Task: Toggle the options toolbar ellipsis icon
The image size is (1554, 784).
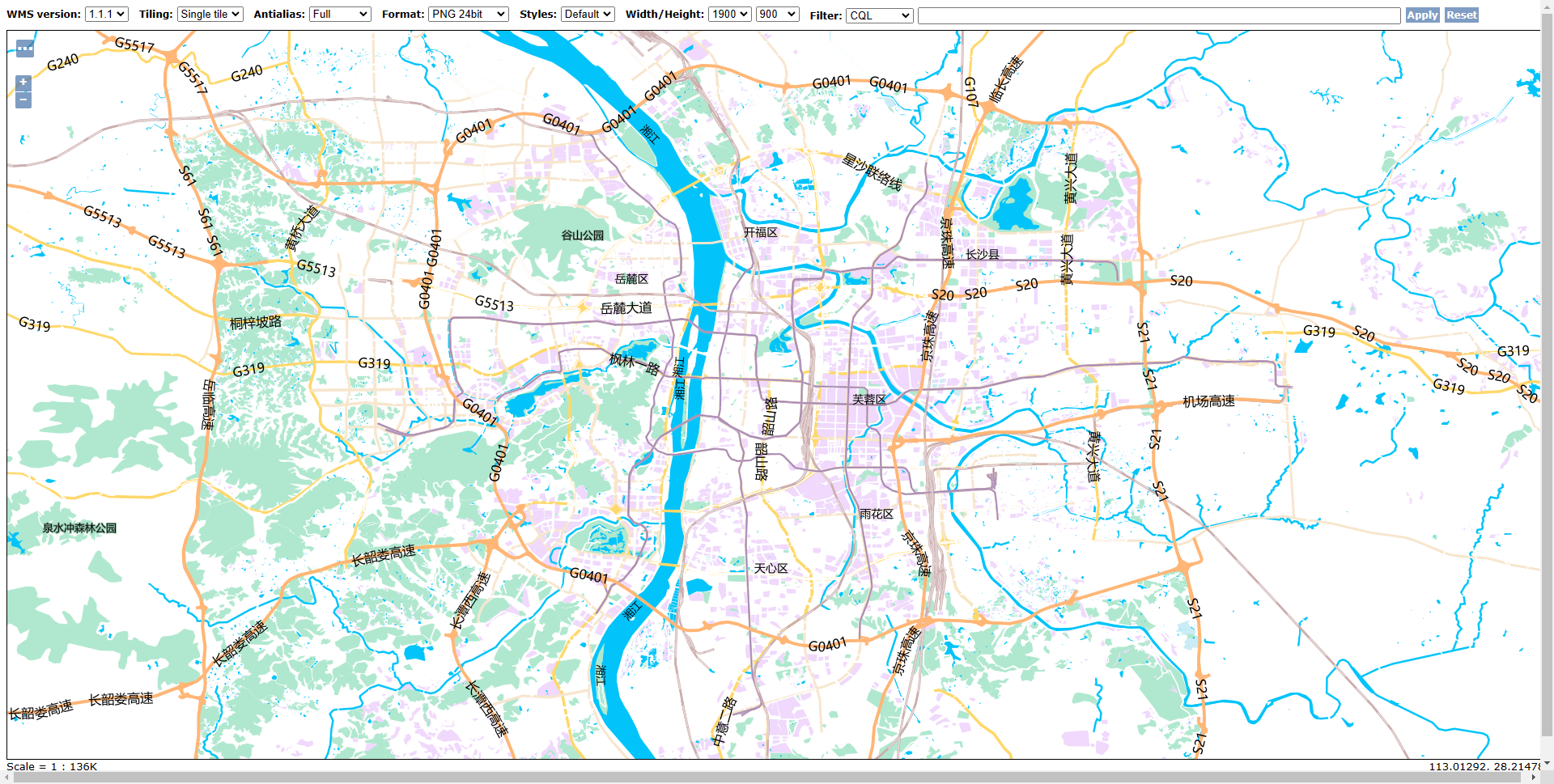Action: click(24, 49)
